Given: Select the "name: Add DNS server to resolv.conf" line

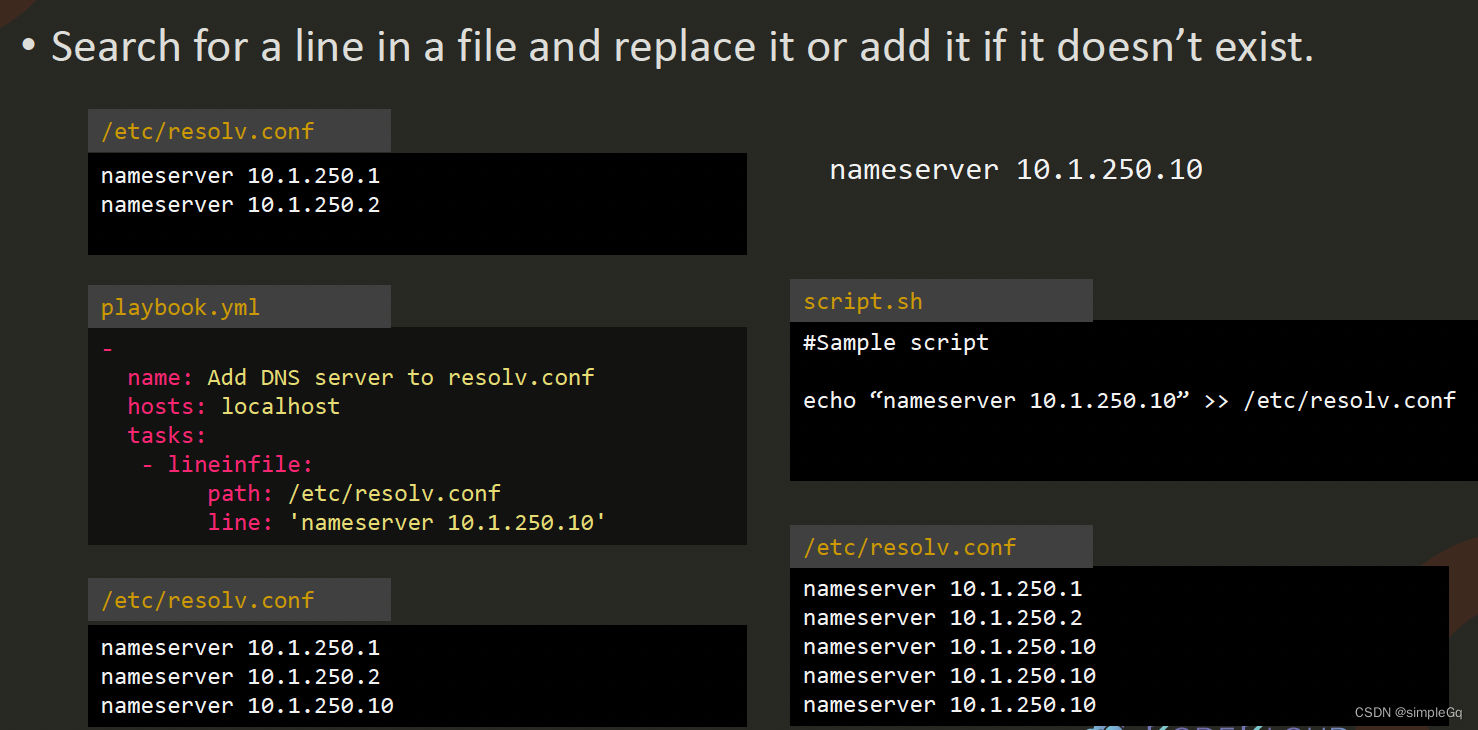Looking at the screenshot, I should (x=361, y=378).
